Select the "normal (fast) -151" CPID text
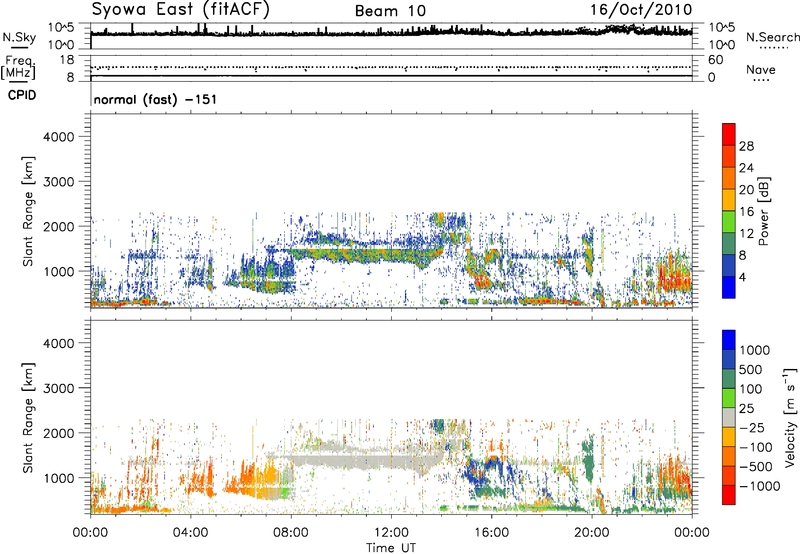 coord(156,99)
